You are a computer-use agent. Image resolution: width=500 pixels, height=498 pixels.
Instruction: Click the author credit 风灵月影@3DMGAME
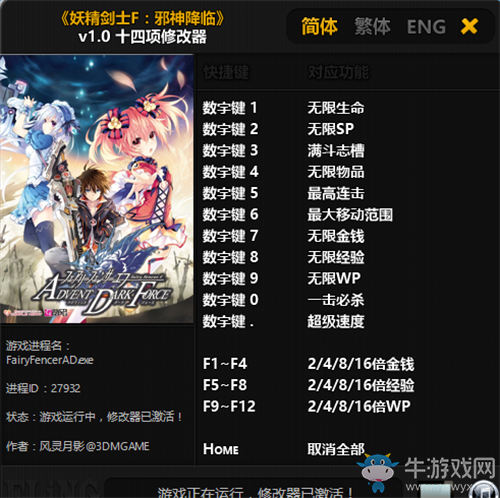pyautogui.click(x=94, y=446)
